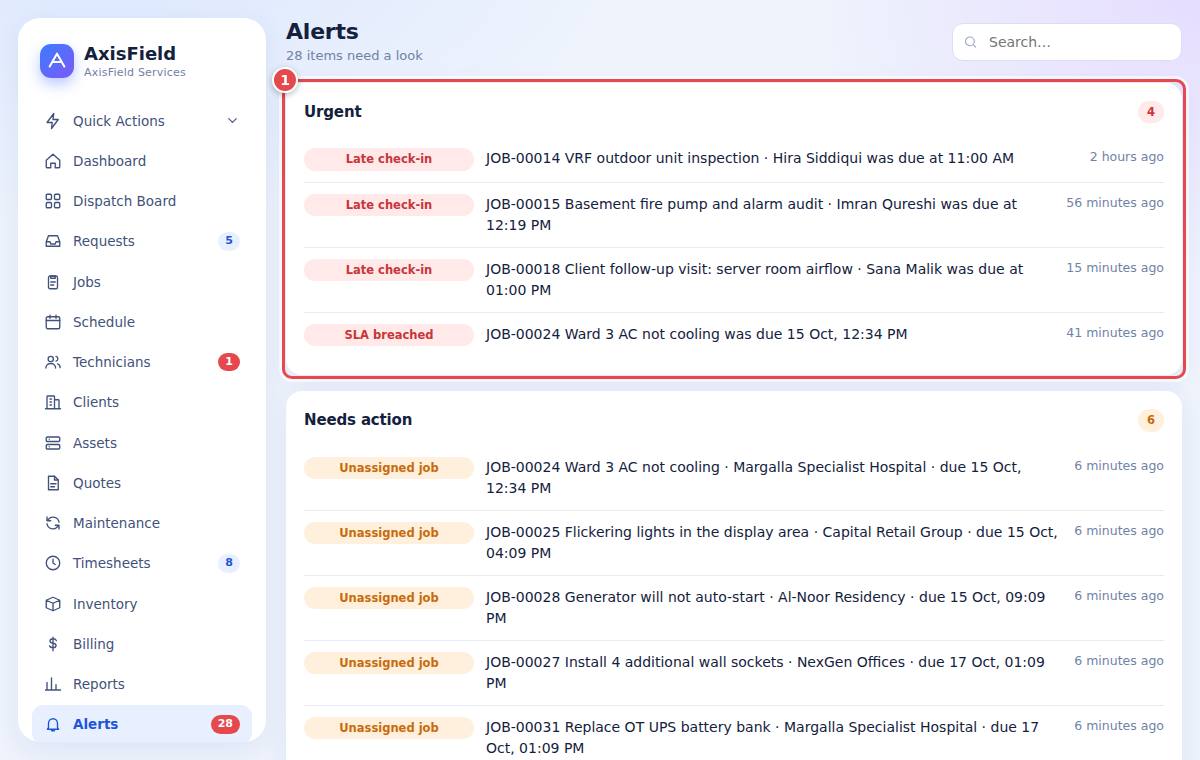
Task: Click the Inventory box icon
Action: [53, 604]
